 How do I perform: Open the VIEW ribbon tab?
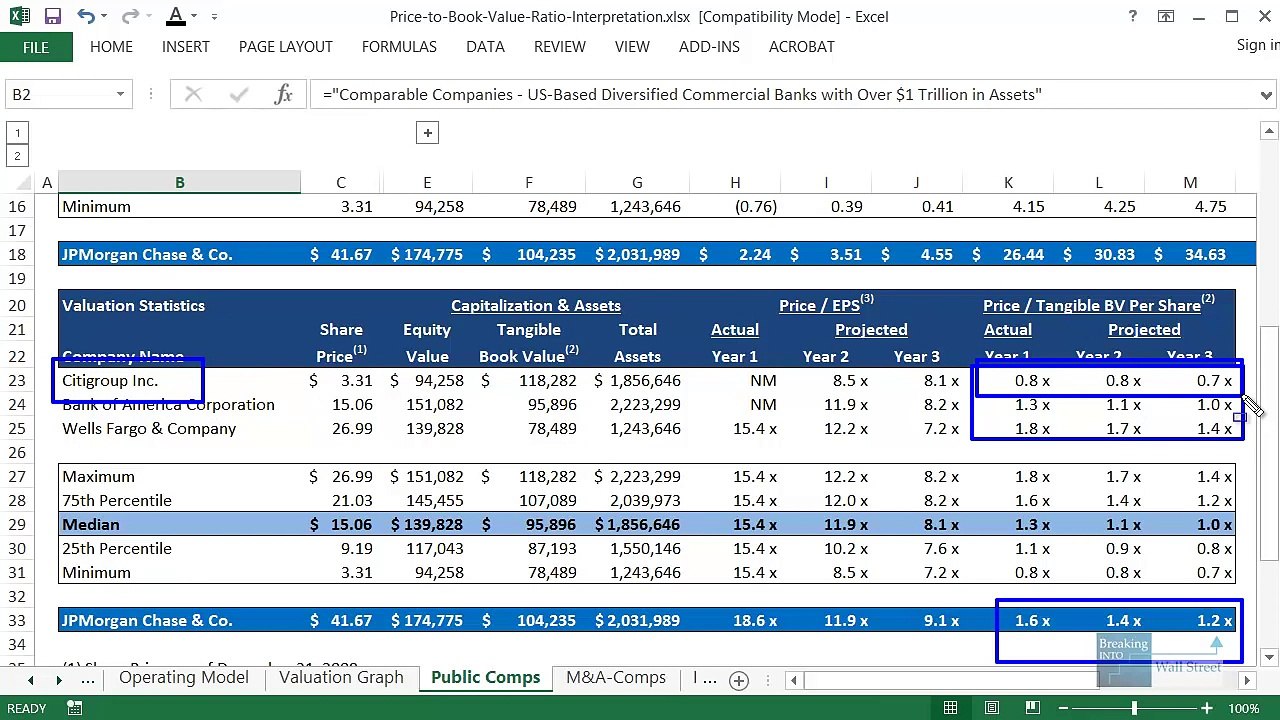(x=632, y=47)
